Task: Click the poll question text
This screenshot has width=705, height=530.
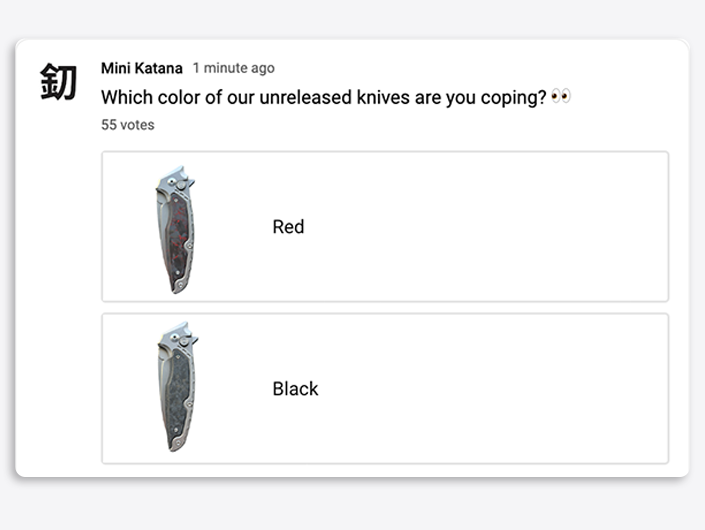Action: pyautogui.click(x=323, y=97)
